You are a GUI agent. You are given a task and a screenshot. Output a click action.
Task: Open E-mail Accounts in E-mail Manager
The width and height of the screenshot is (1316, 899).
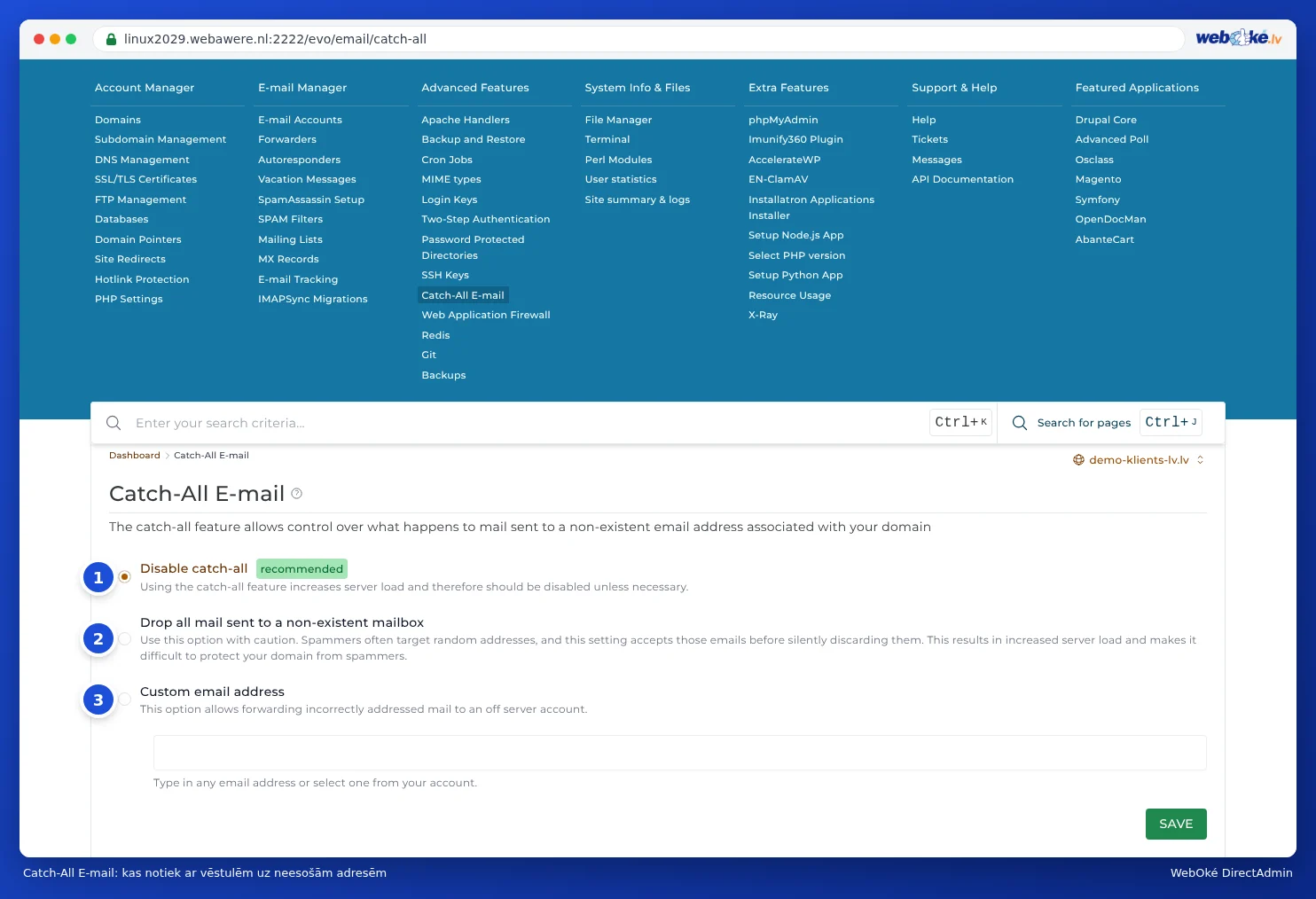coord(300,120)
